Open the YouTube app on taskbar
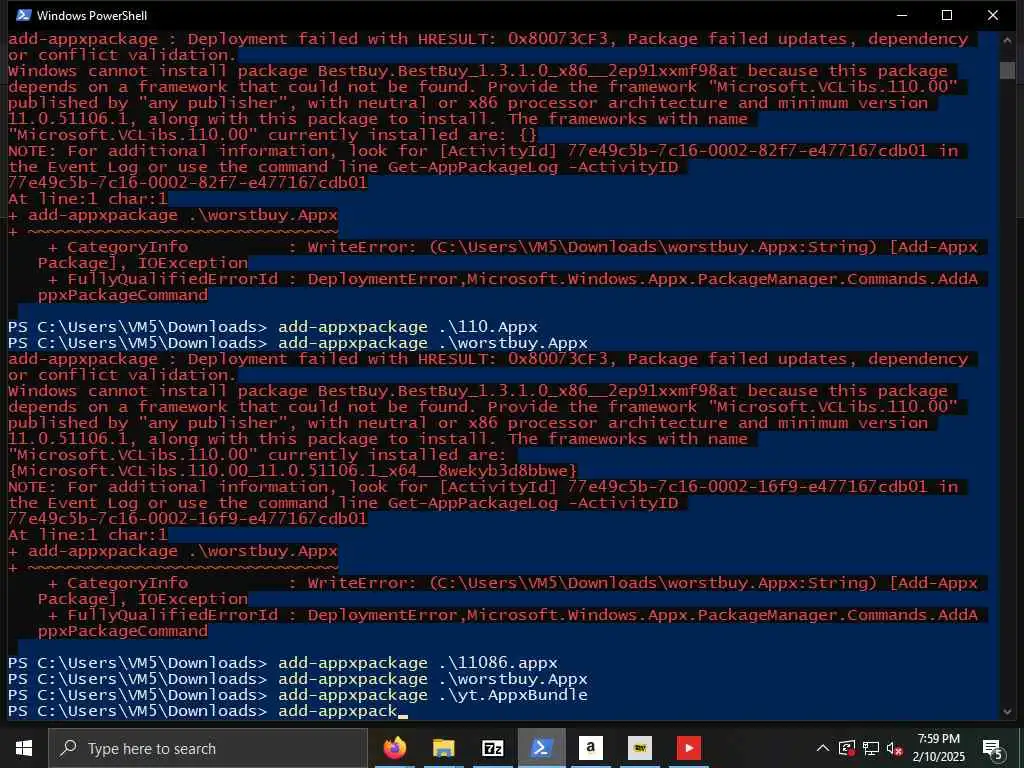The width and height of the screenshot is (1024, 768). (x=688, y=748)
